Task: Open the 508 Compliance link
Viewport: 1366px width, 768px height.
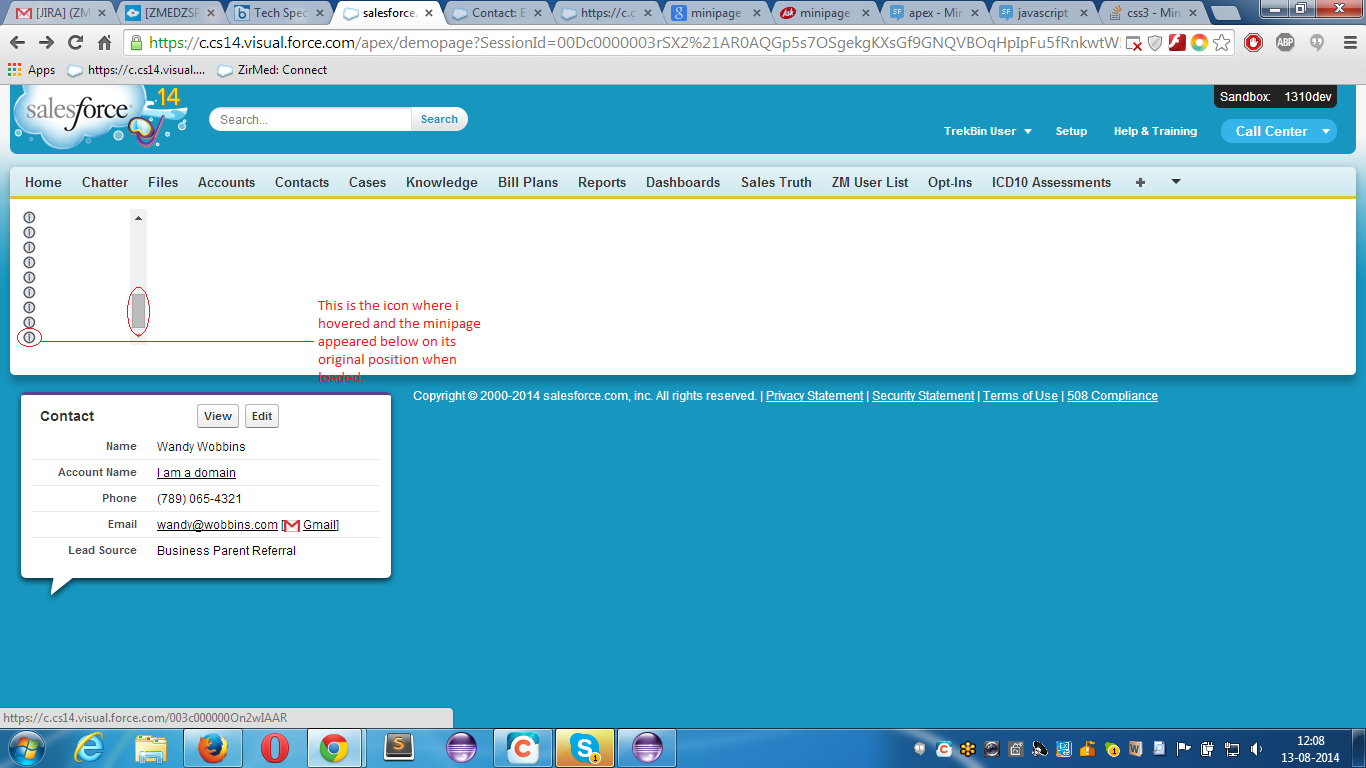Action: [x=1112, y=396]
